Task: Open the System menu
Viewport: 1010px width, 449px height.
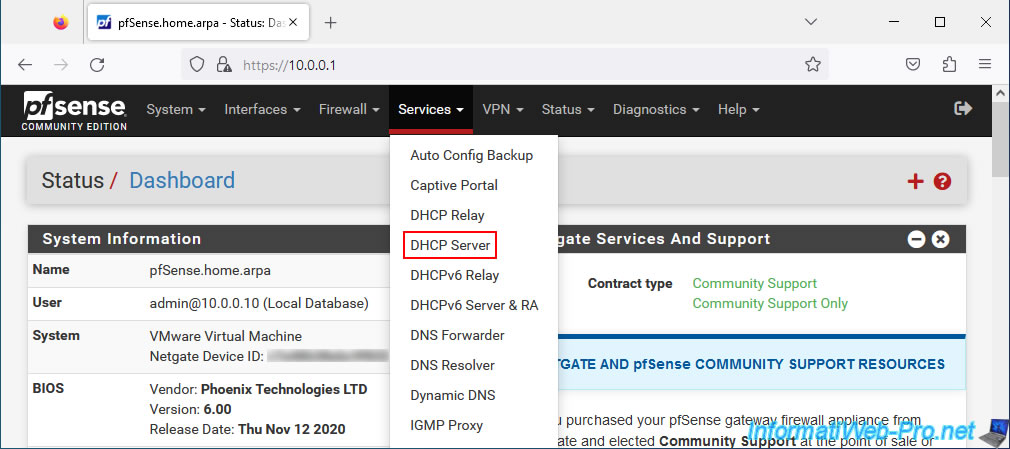Action: click(x=176, y=110)
